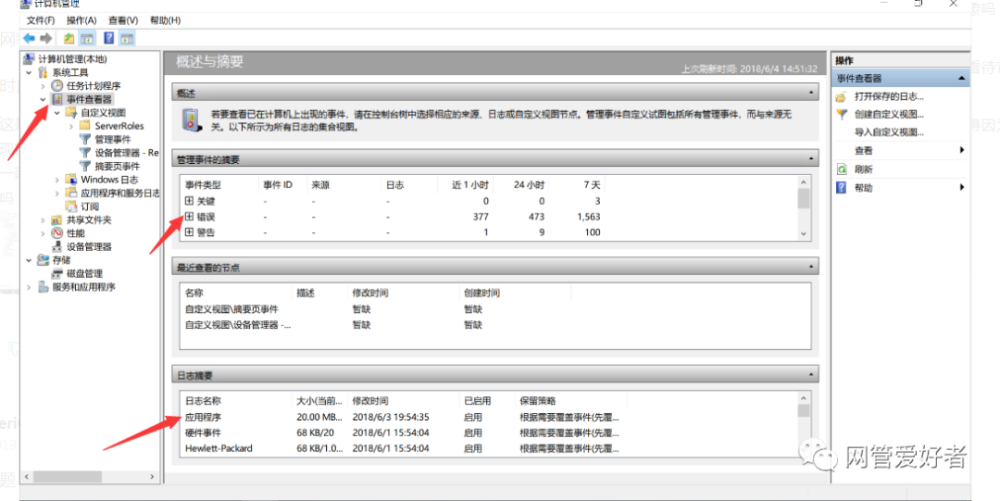This screenshot has width=1000, height=501.
Task: Click the Windows 日志 folder icon
Action: (71, 179)
